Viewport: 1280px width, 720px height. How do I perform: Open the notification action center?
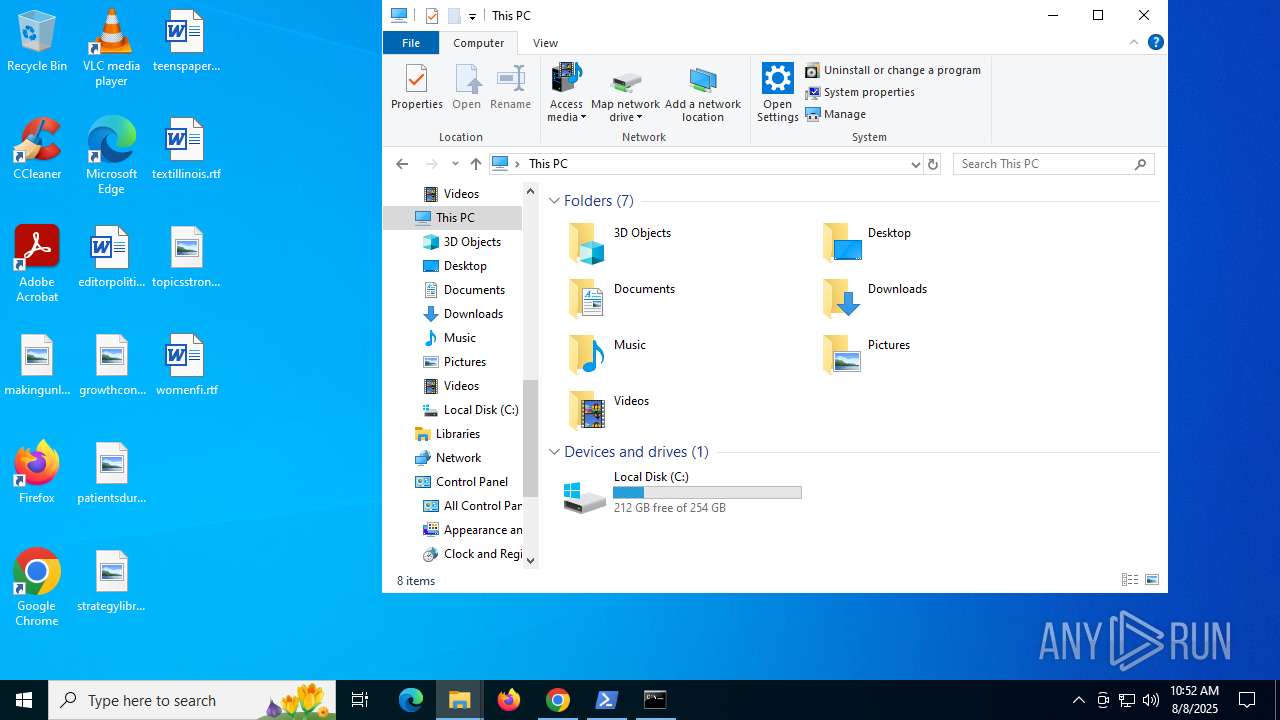point(1247,700)
